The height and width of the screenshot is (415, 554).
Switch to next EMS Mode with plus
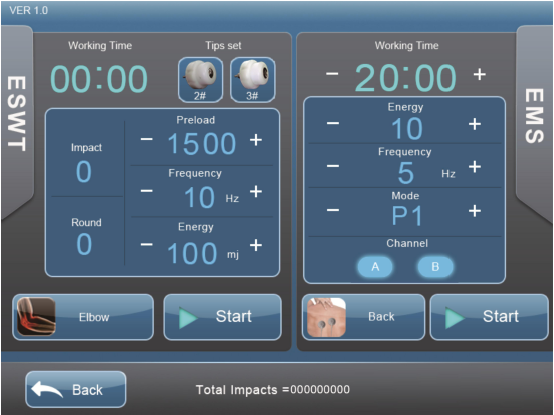tap(475, 211)
